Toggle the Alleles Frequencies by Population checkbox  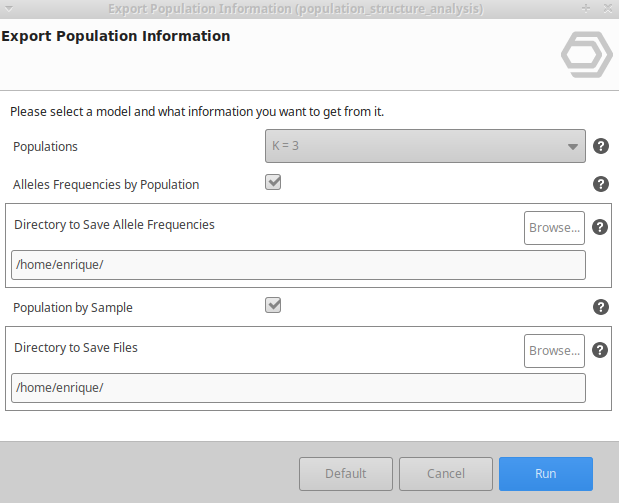(273, 183)
